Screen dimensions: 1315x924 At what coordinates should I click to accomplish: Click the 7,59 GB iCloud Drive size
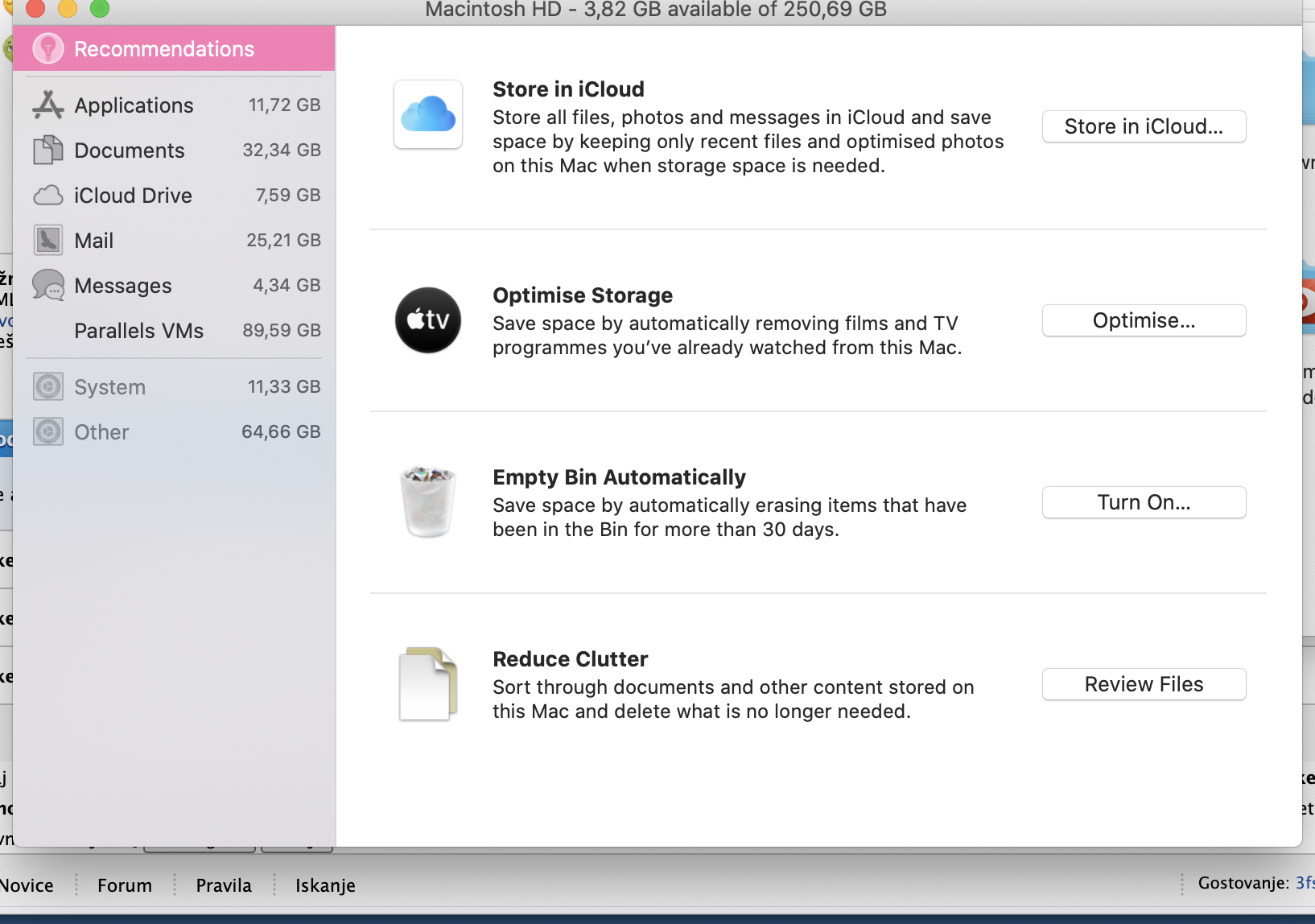[288, 196]
